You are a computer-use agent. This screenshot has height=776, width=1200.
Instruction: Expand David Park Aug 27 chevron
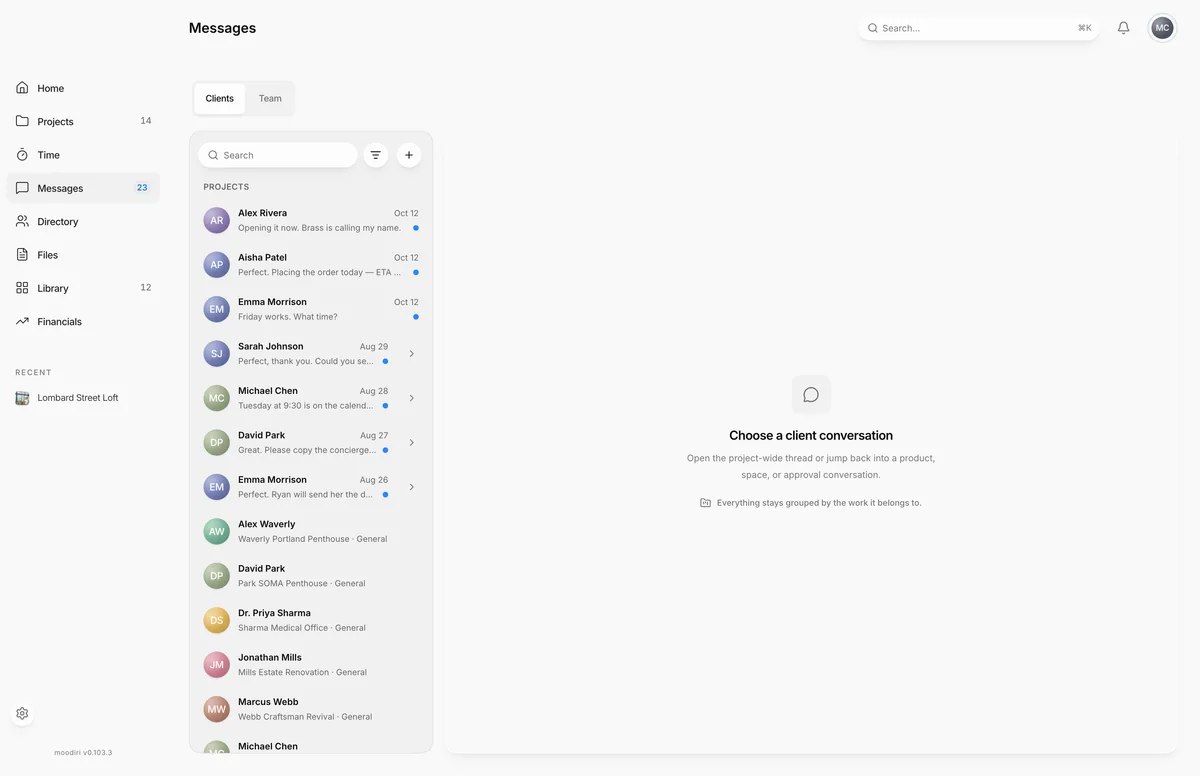click(x=412, y=442)
